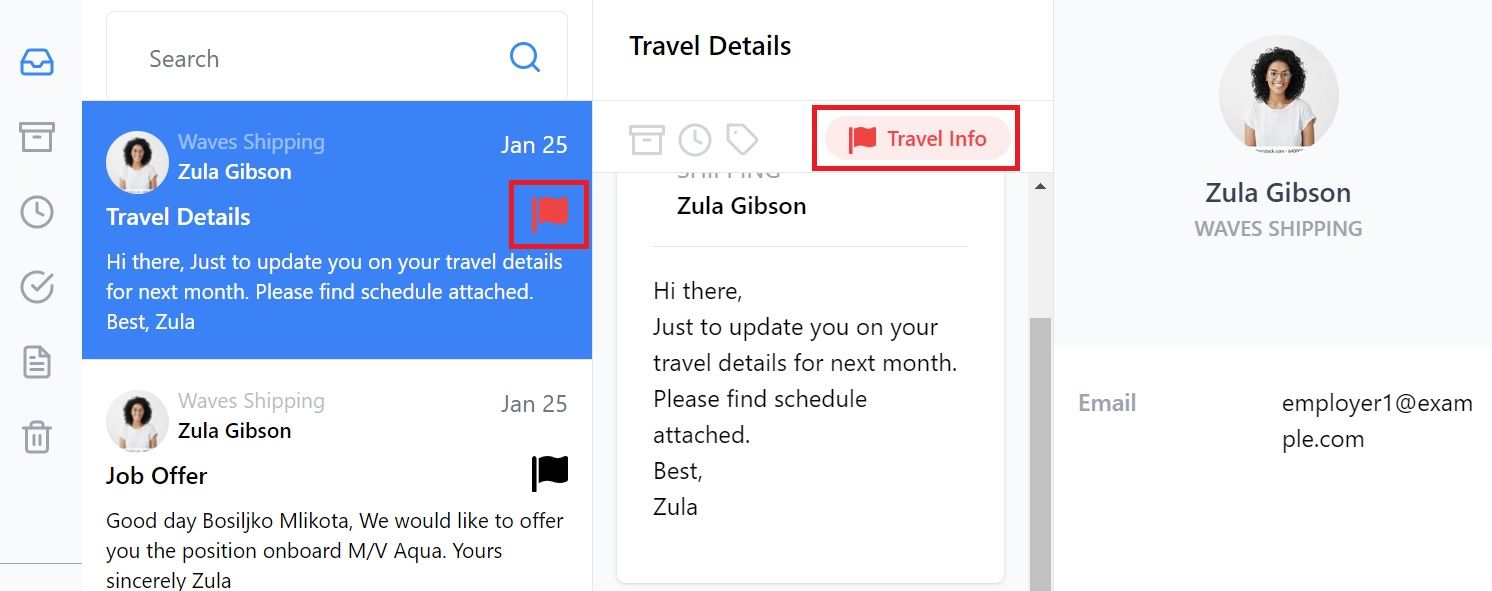Click Zula Gibson's large profile photo
Screen dimensions: 1492x591
1278,95
